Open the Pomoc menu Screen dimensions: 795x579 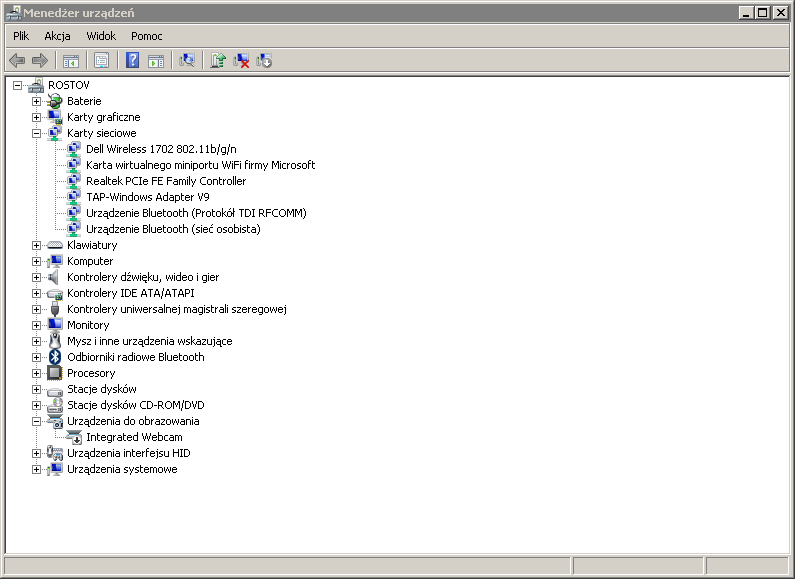tap(147, 36)
